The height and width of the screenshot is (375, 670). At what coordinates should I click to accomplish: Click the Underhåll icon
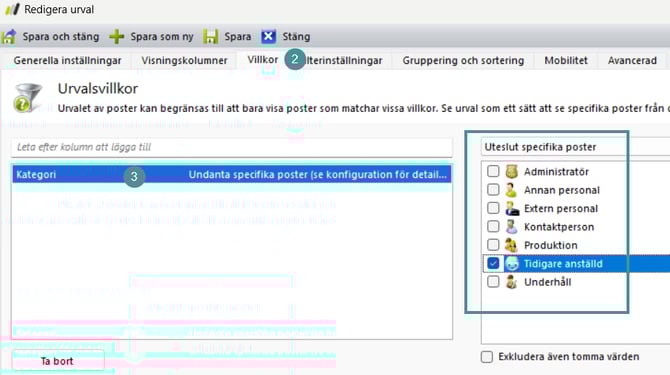(511, 282)
